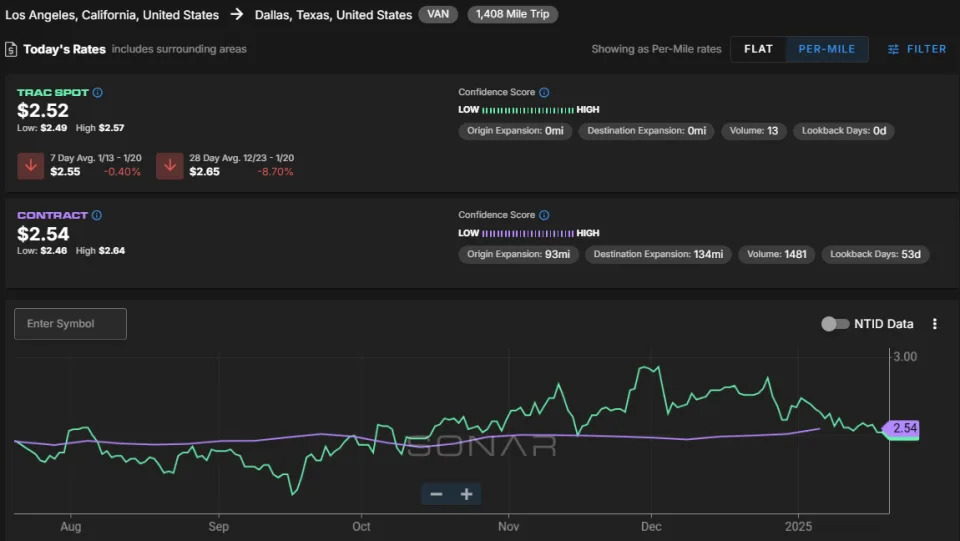Click the Los Angeles, California origin text
Image resolution: width=960 pixels, height=541 pixels.
pyautogui.click(x=112, y=15)
